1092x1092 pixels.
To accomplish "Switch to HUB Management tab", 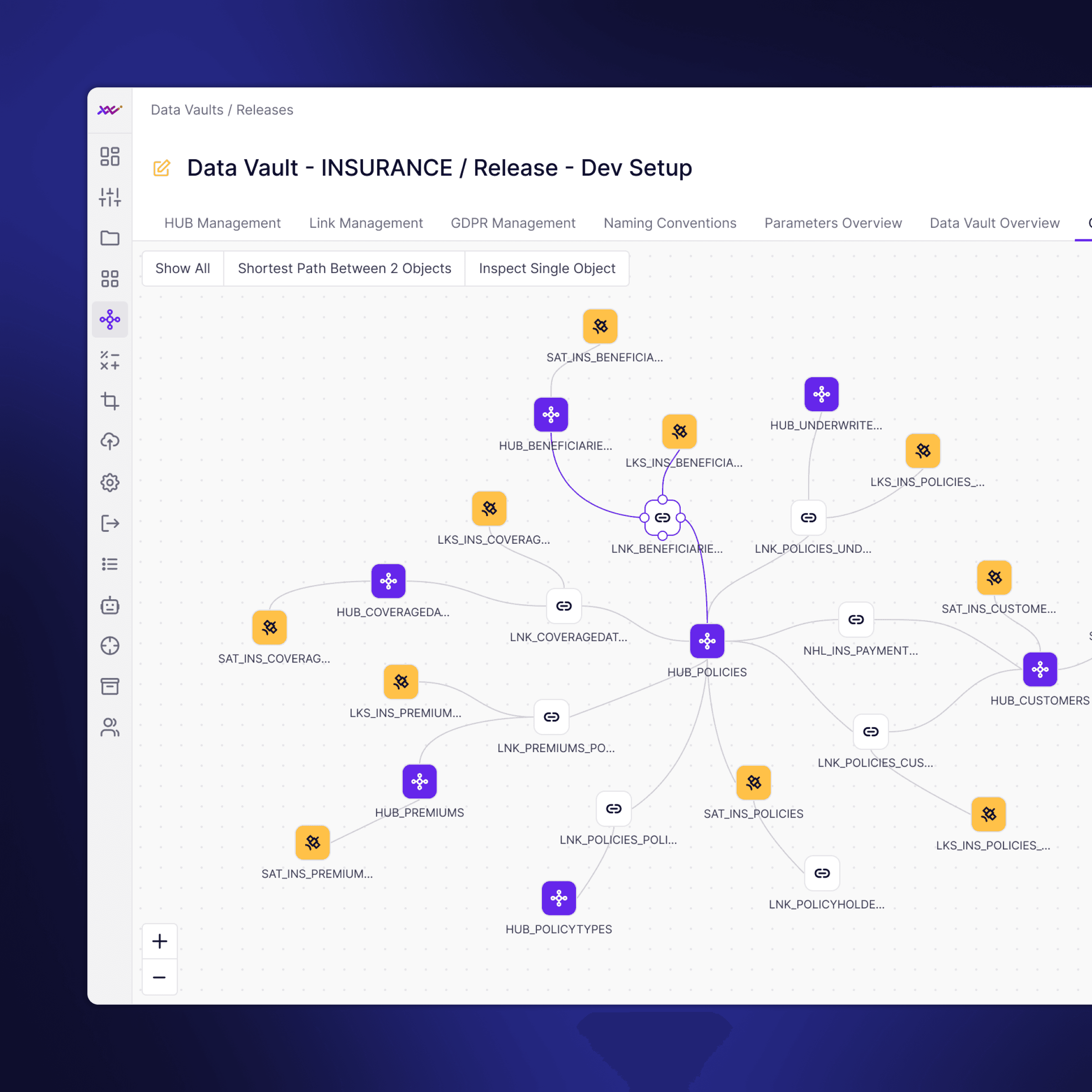I will pos(222,223).
